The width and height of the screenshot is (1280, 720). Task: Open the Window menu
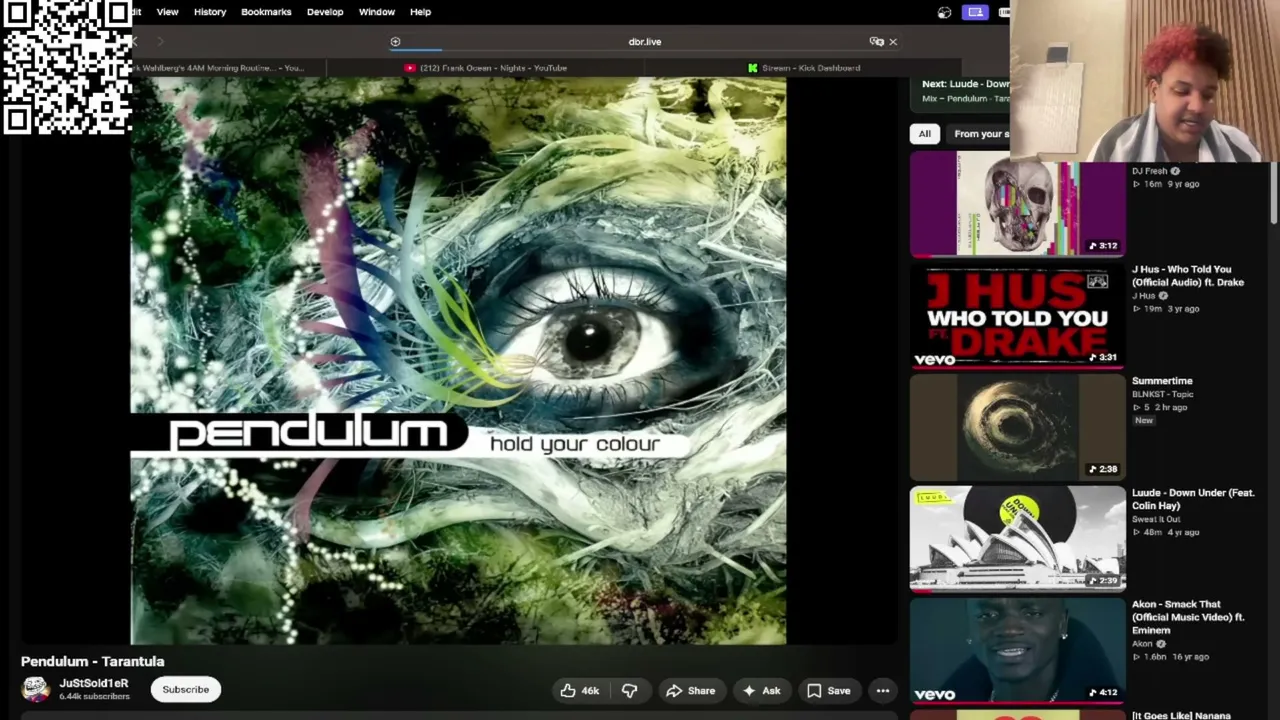tap(377, 12)
